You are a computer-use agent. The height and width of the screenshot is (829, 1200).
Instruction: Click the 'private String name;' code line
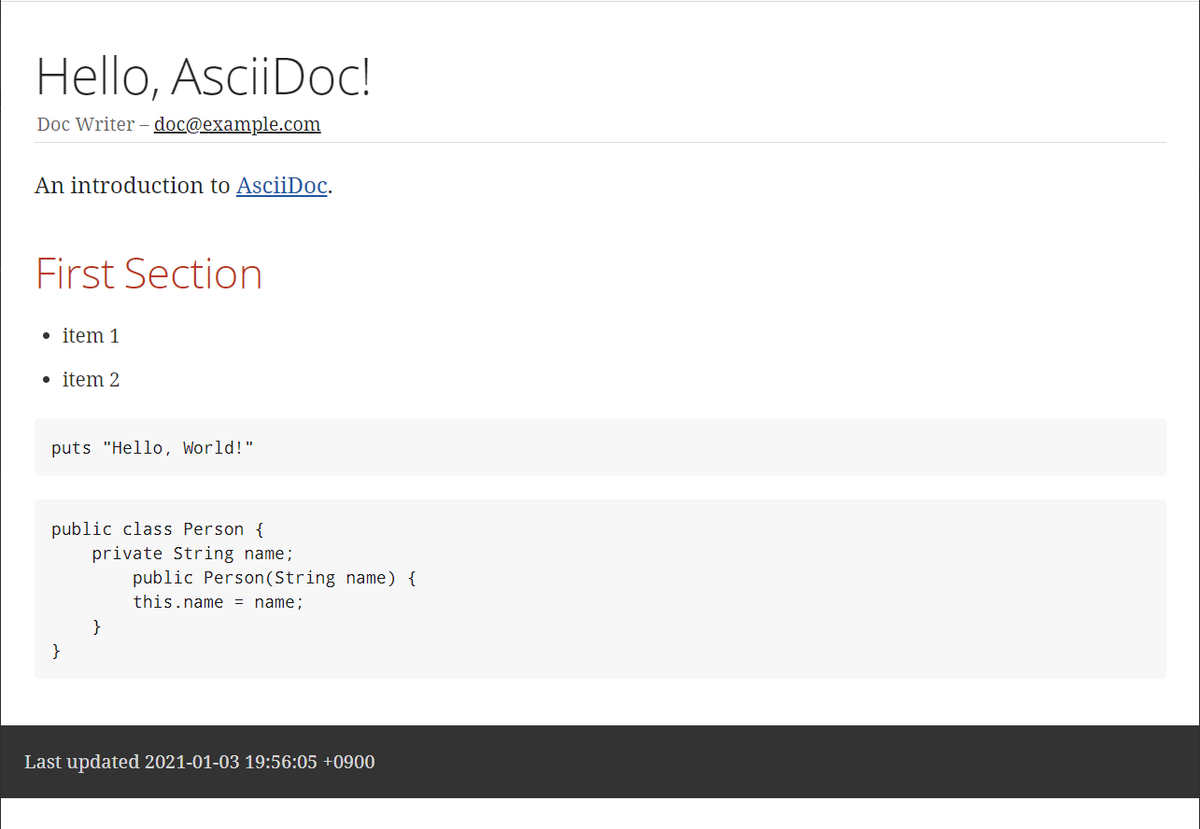coord(193,553)
